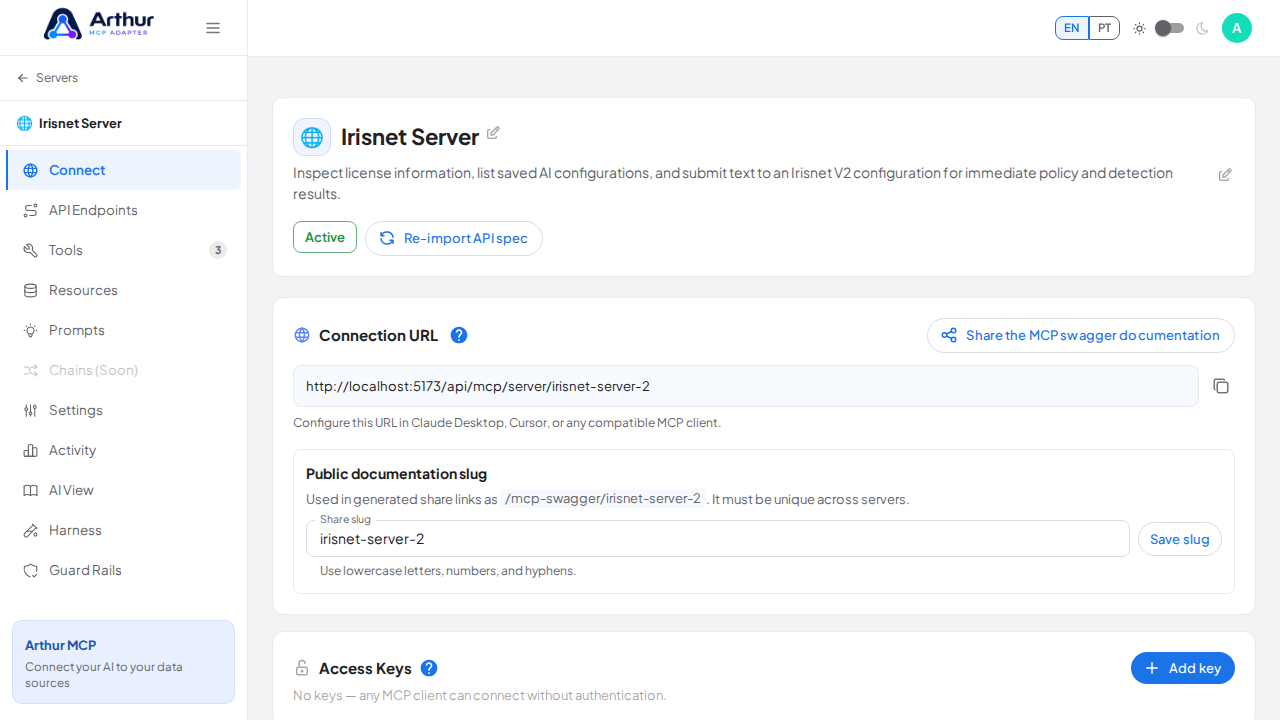Open API Endpoints section

click(x=124, y=210)
